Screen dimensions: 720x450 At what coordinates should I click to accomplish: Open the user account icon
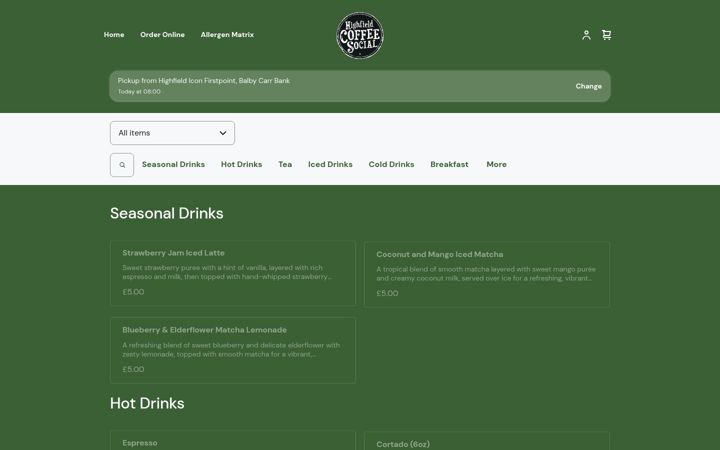586,35
